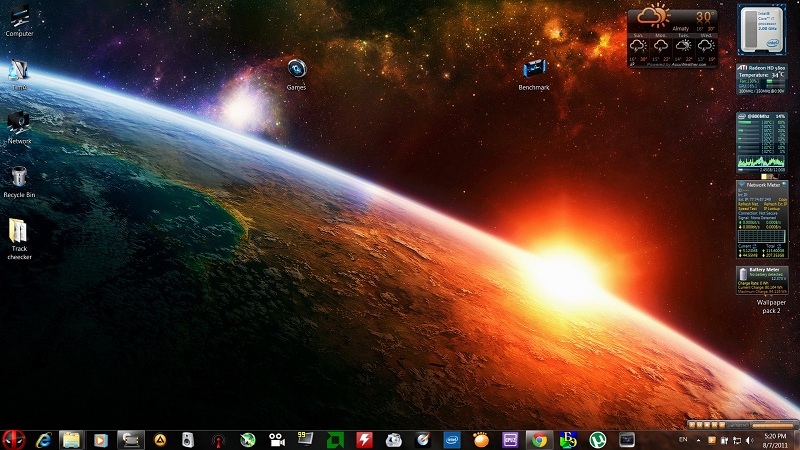Open the Computer desktop icon
The width and height of the screenshot is (800, 450).
click(19, 20)
